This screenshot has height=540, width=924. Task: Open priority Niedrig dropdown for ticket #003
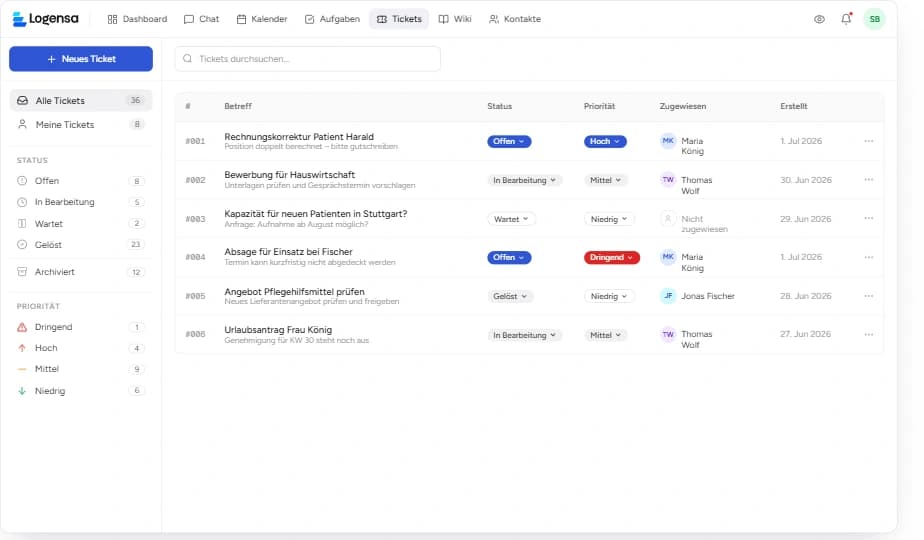point(609,219)
